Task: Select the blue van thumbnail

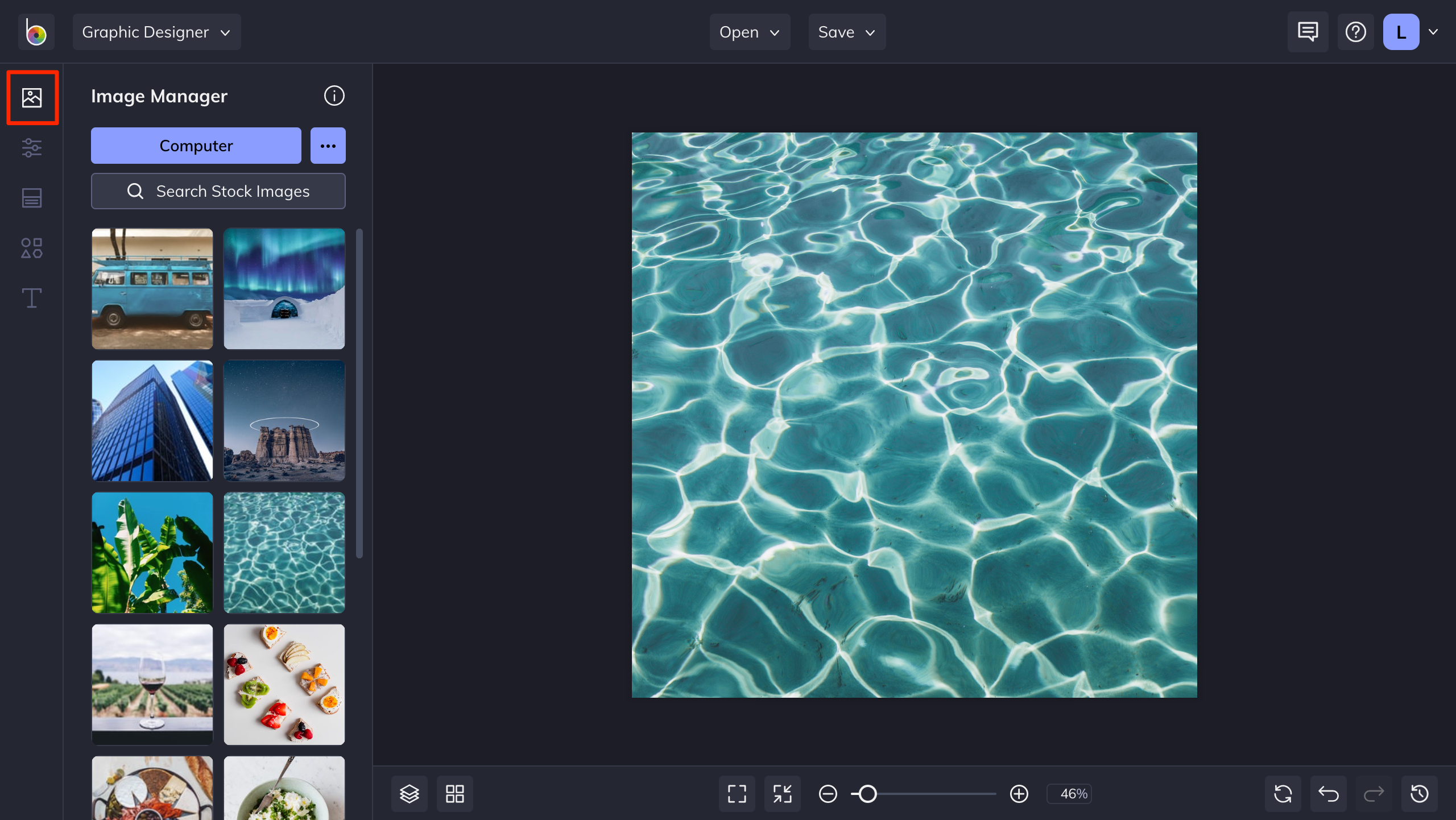Action: 152,289
